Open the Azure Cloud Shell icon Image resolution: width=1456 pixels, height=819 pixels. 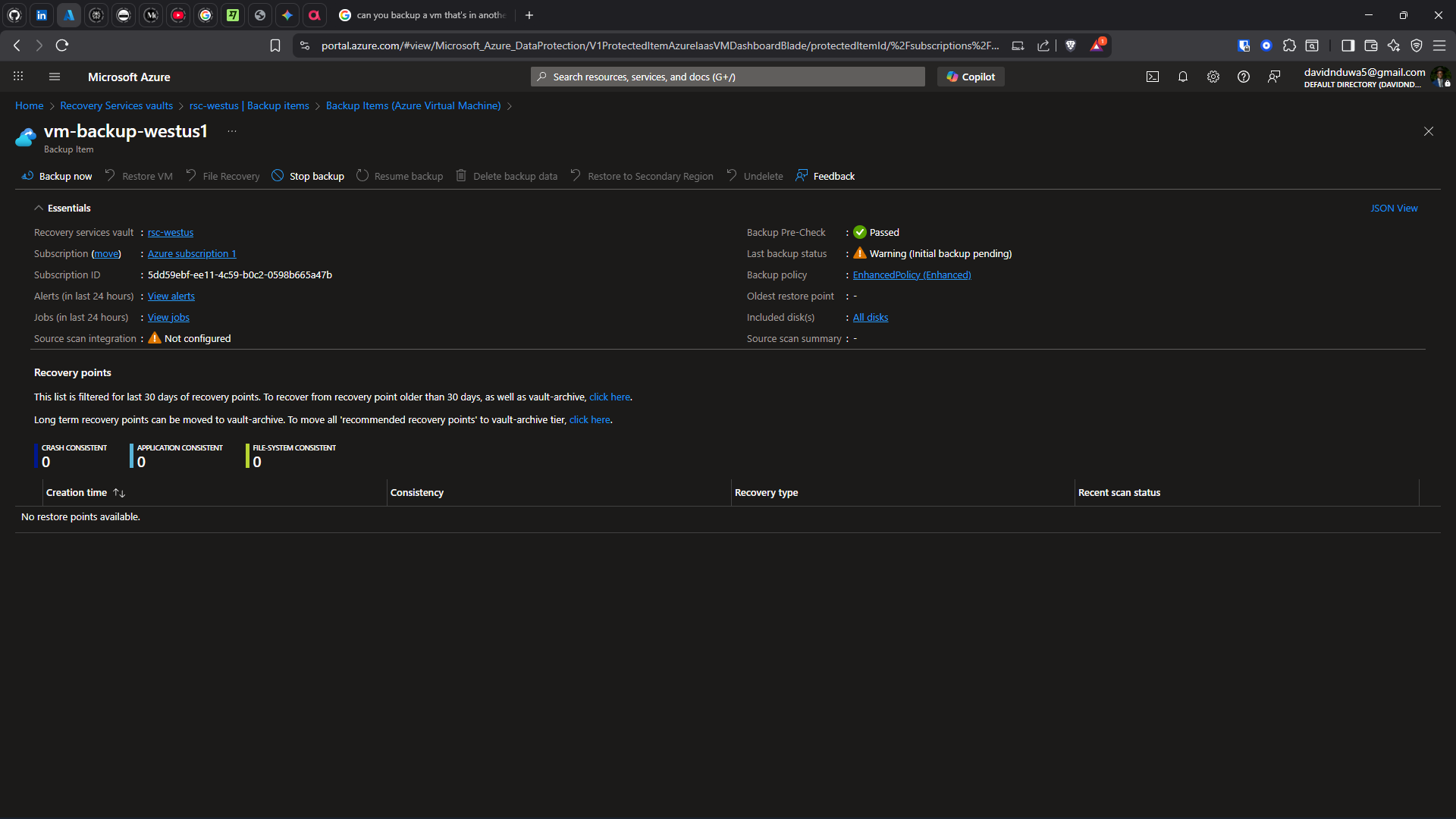click(x=1153, y=77)
